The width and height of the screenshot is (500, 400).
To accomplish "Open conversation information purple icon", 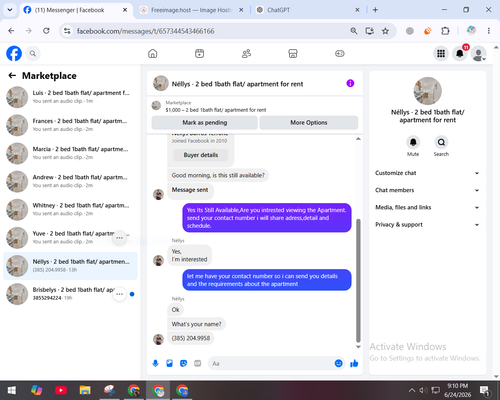I will (350, 83).
